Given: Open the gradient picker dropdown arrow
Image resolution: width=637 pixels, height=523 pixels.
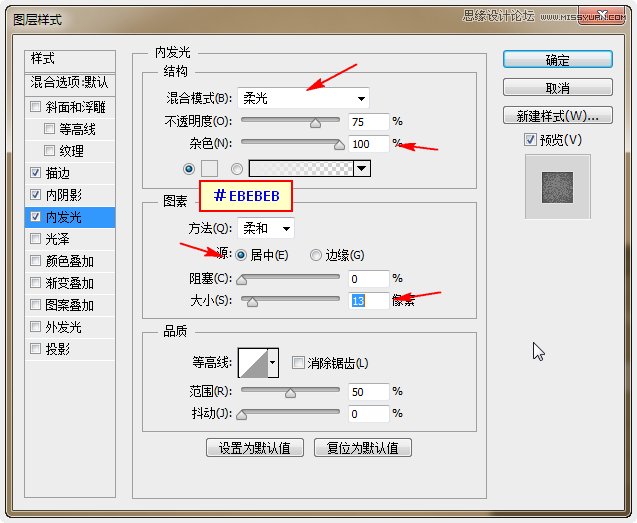Looking at the screenshot, I should coord(362,168).
